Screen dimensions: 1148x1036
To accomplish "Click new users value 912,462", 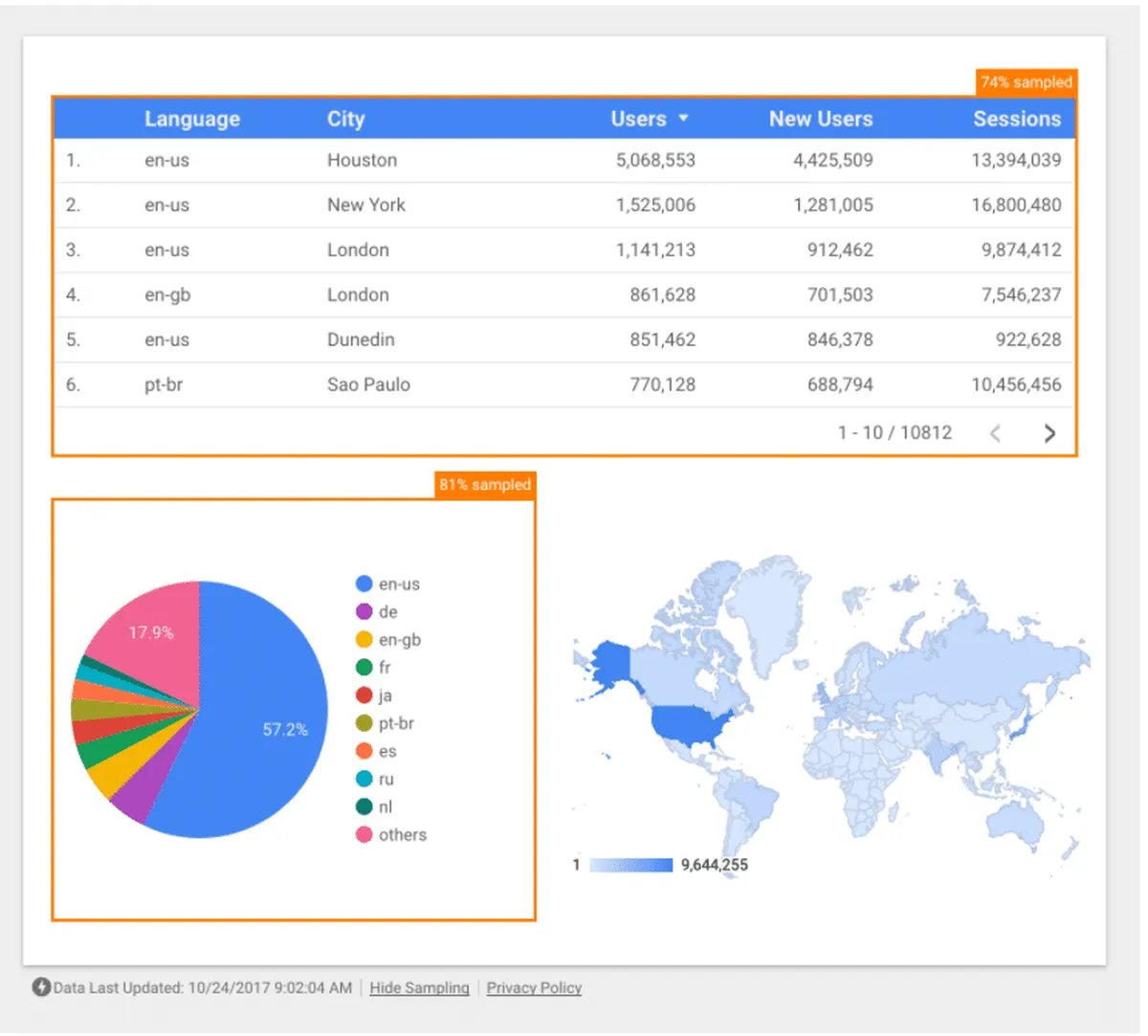I will click(840, 250).
